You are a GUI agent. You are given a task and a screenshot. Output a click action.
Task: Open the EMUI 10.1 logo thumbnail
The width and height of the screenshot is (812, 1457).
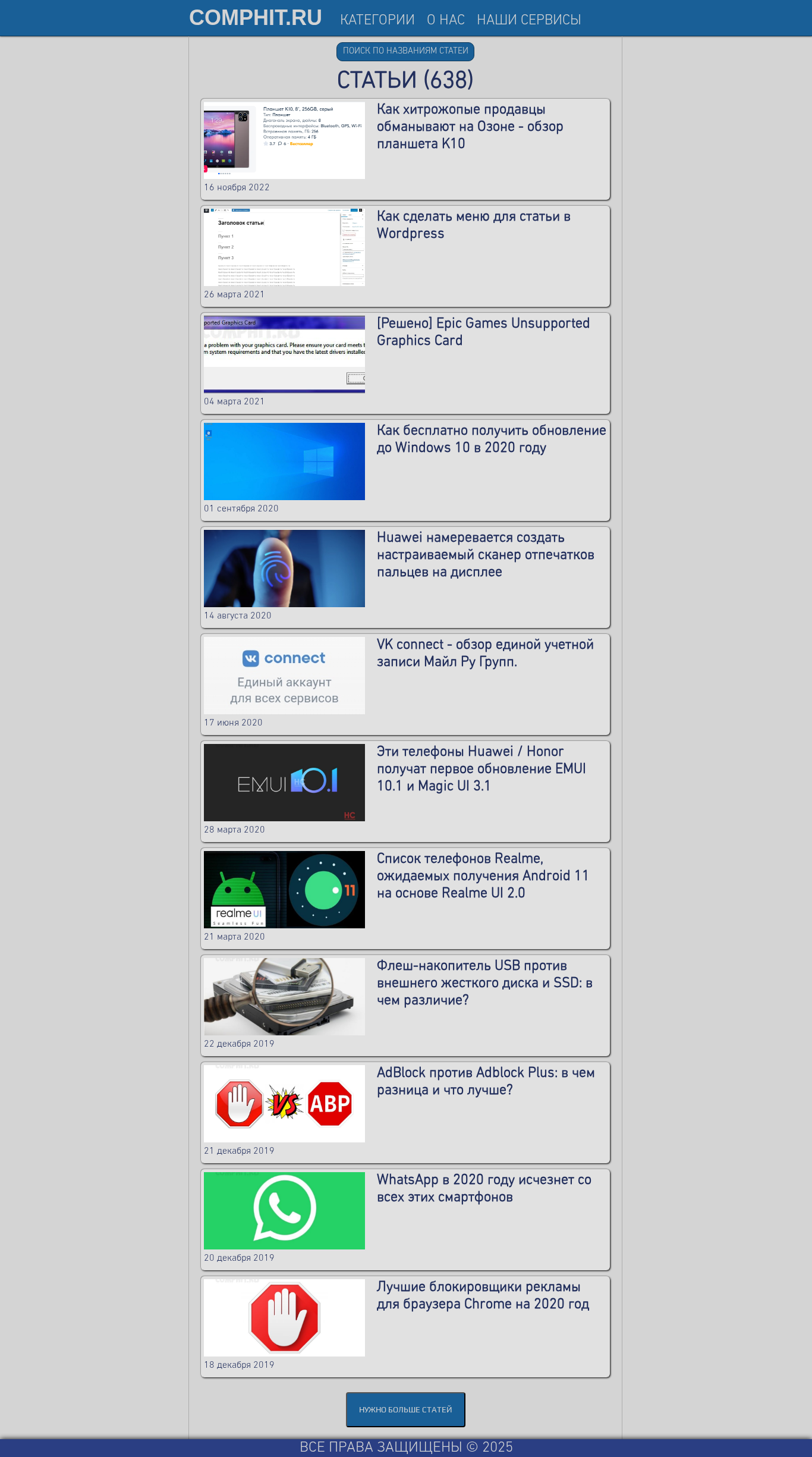(x=284, y=783)
